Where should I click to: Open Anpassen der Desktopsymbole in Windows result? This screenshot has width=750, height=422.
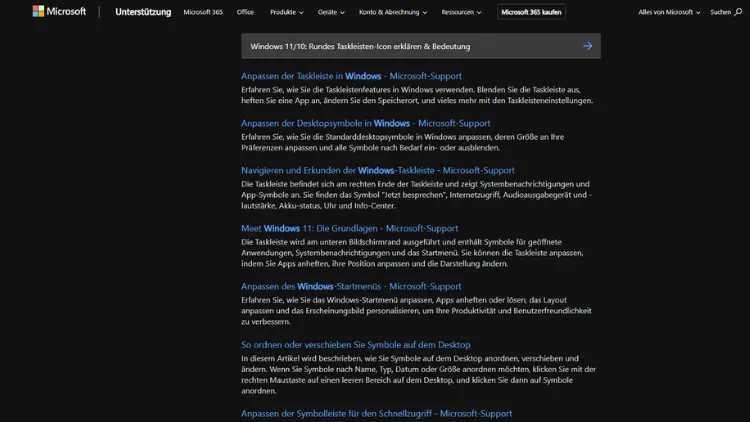(365, 123)
